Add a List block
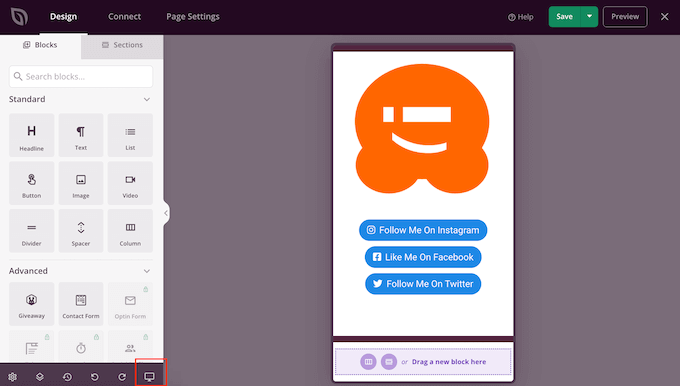680x386 pixels. 130,135
